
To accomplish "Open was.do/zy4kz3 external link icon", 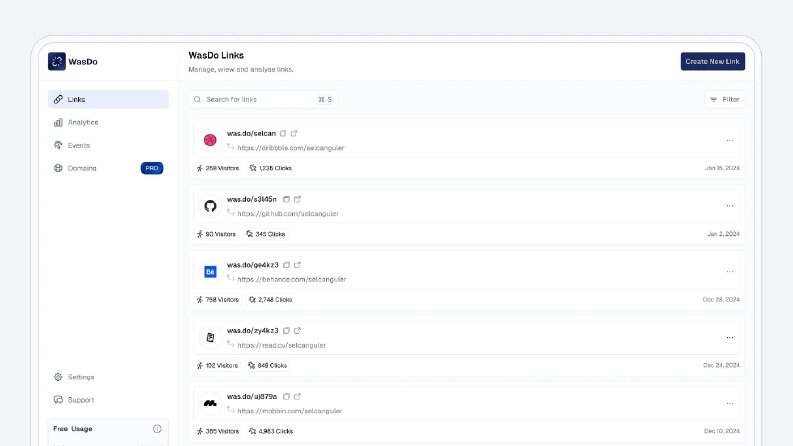I will 297,331.
